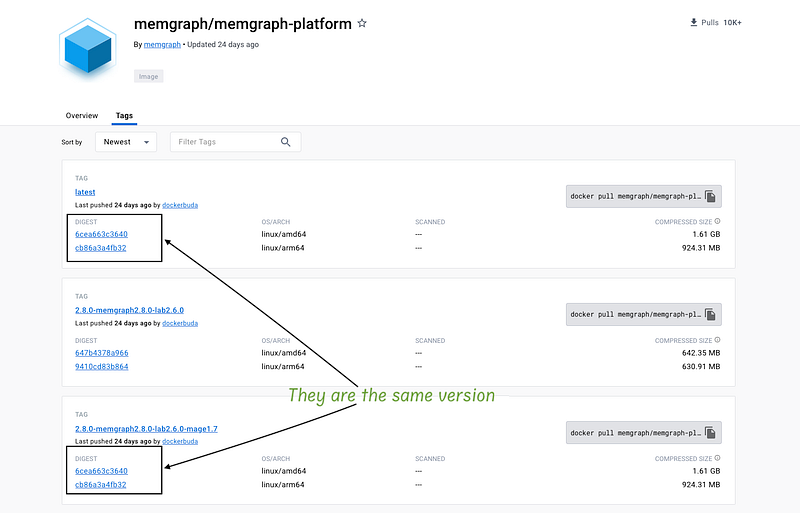Click the 10K+ pulls count
The width and height of the screenshot is (800, 513).
point(732,22)
